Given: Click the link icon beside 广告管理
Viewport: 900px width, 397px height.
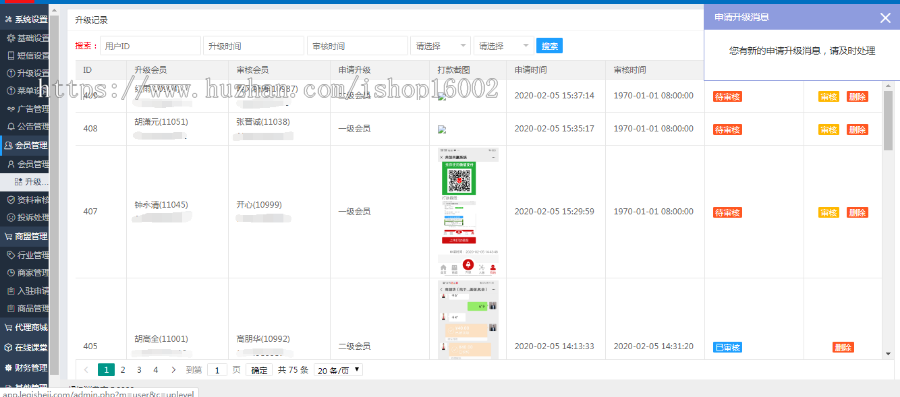Looking at the screenshot, I should click(x=10, y=108).
